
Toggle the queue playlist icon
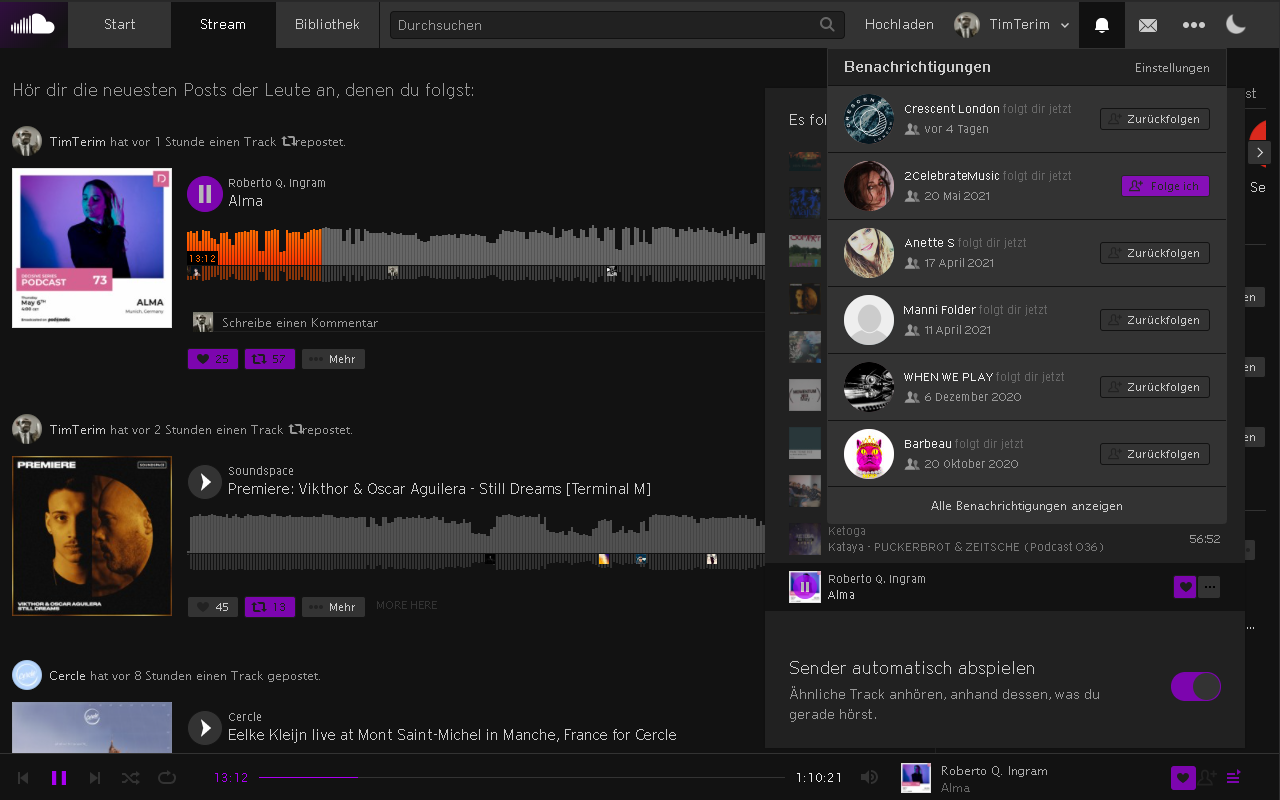click(1234, 777)
